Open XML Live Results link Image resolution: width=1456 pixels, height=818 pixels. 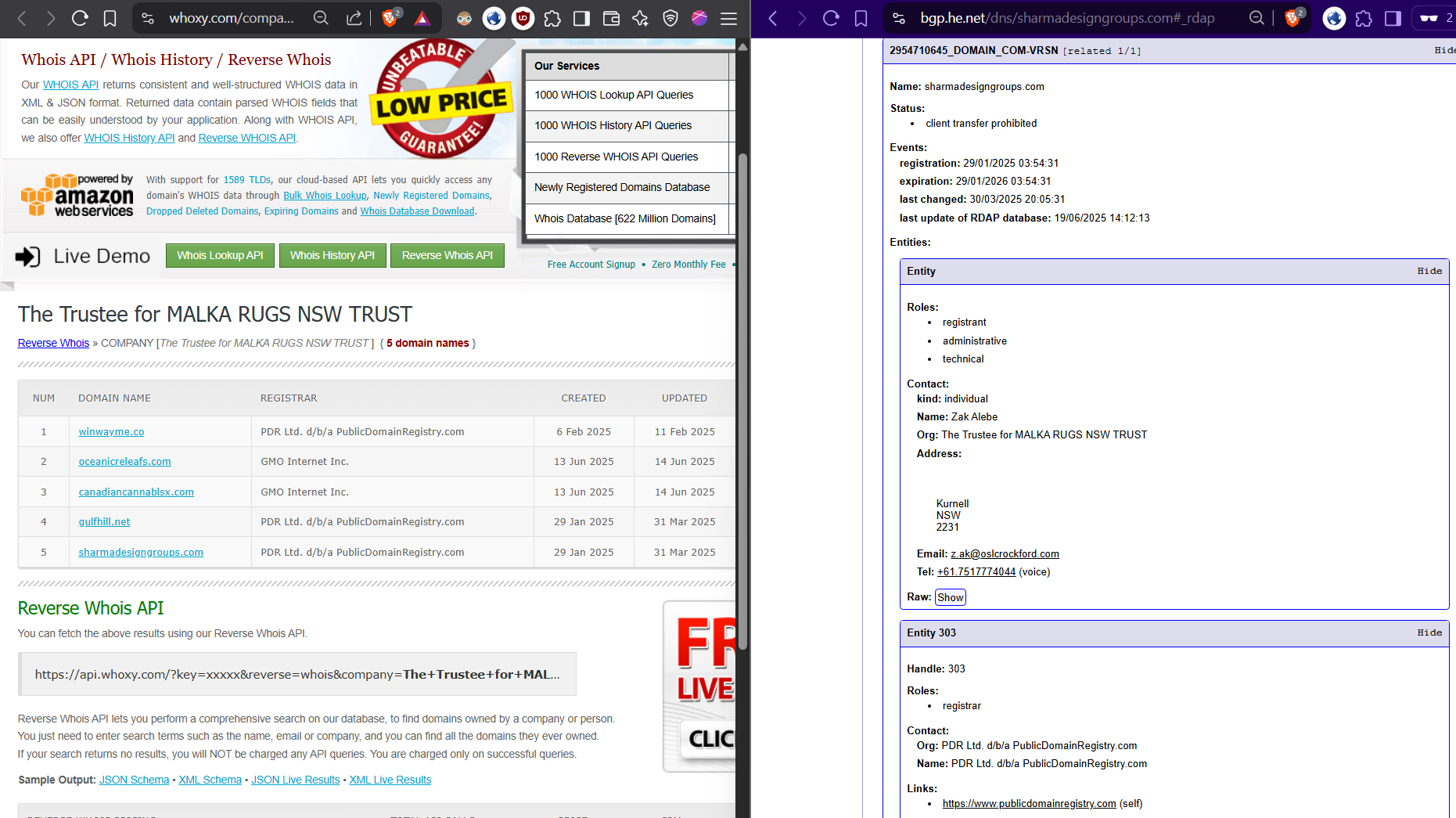point(390,780)
